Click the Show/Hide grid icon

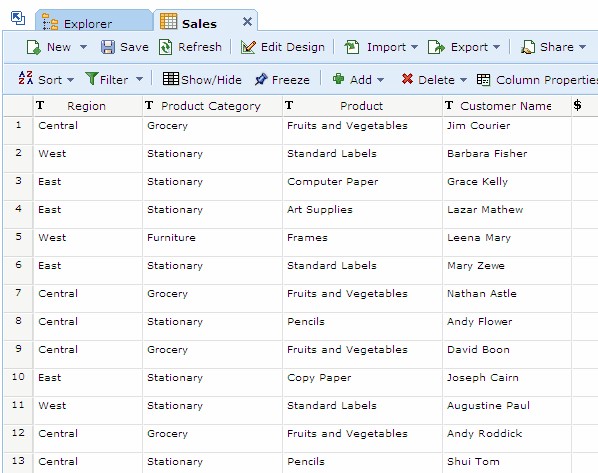[x=170, y=79]
